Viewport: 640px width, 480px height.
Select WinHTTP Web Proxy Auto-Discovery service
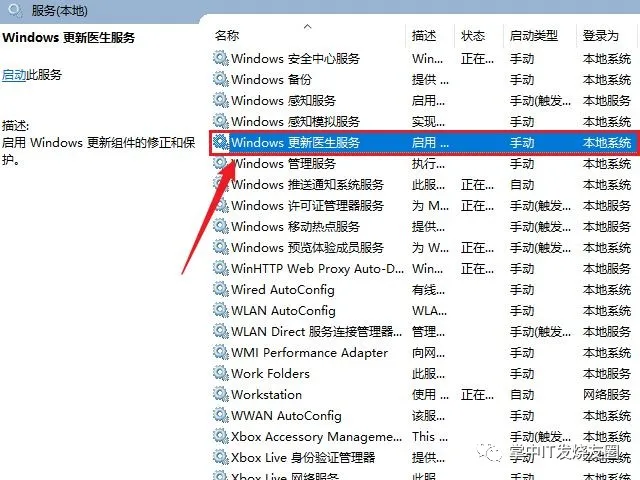(x=424, y=269)
